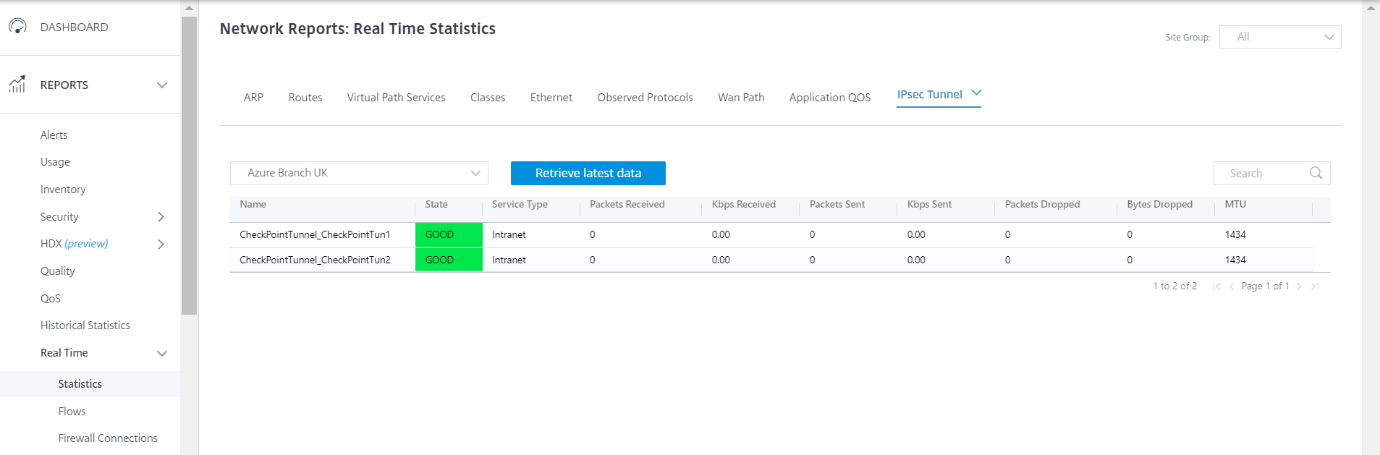
Task: Select Firewall Connections under Real Time
Action: click(x=108, y=438)
